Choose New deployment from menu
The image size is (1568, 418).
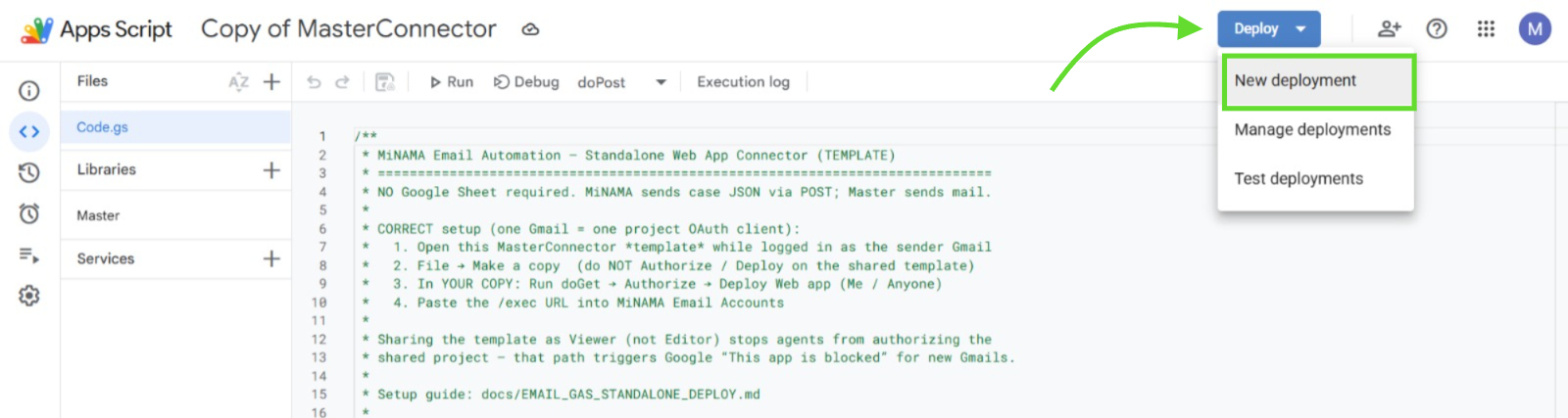pyautogui.click(x=1316, y=81)
